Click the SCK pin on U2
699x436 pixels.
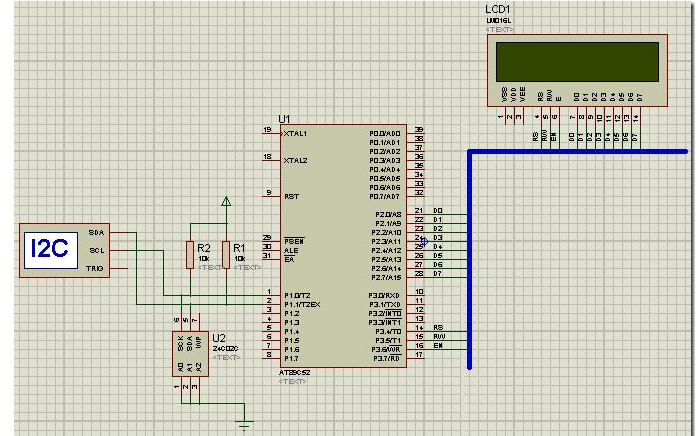[x=181, y=343]
